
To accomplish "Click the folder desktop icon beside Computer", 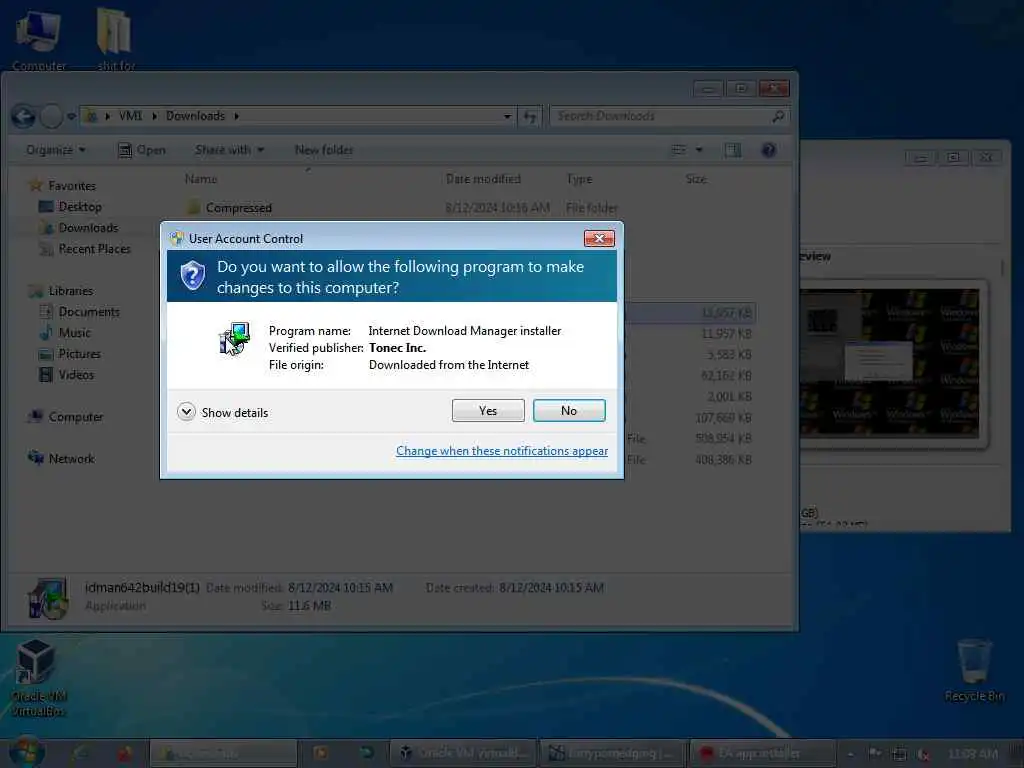I will (x=115, y=39).
